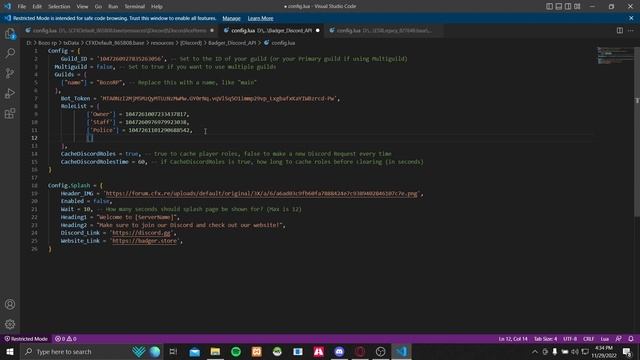Open the Go menu
Image resolution: width=640 pixels, height=360 pixels.
(x=98, y=7)
